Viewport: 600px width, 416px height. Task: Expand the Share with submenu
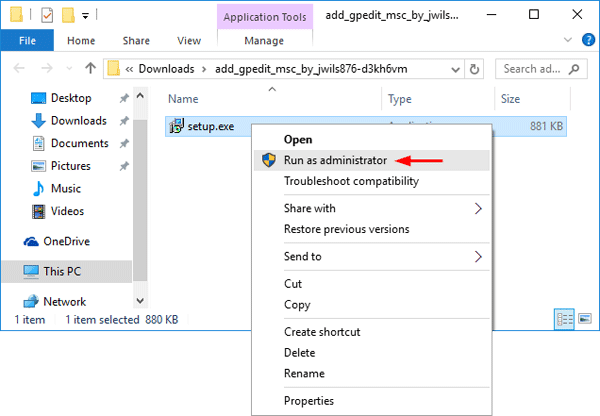click(x=372, y=208)
